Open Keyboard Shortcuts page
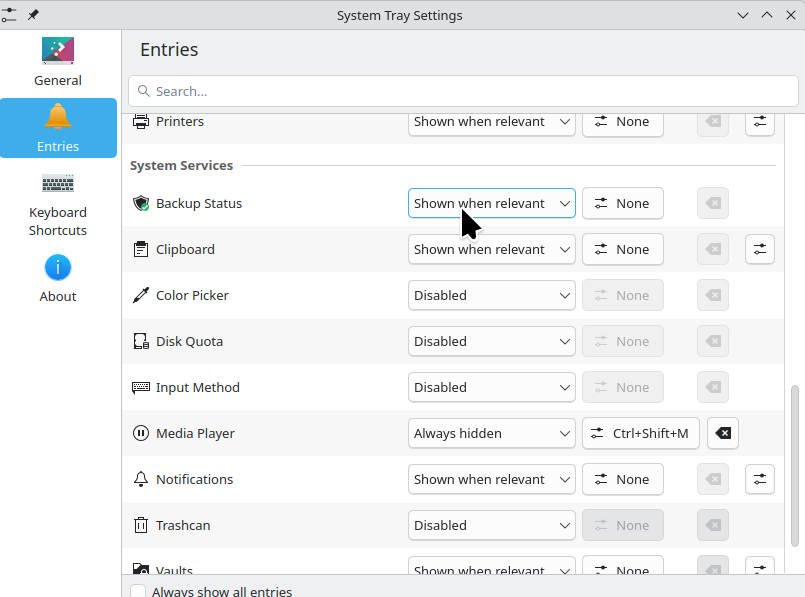Screen dimensions: 805x597 tap(58, 204)
